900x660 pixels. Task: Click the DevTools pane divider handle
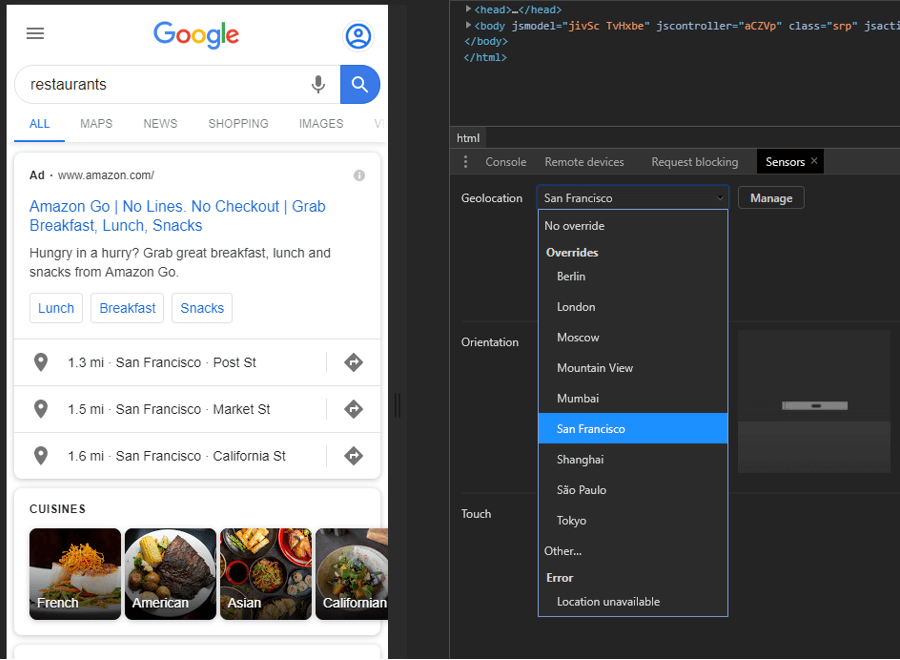point(397,405)
